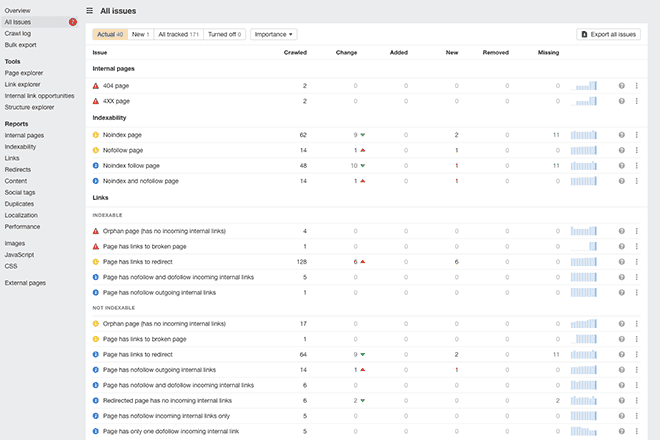Viewport: 660px width, 440px height.
Task: Switch to the All tracked 171 tab
Action: (x=178, y=34)
